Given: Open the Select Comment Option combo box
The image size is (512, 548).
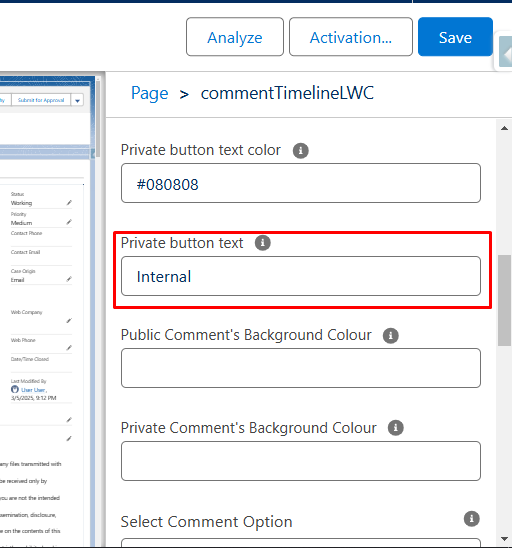Looking at the screenshot, I should [301, 543].
